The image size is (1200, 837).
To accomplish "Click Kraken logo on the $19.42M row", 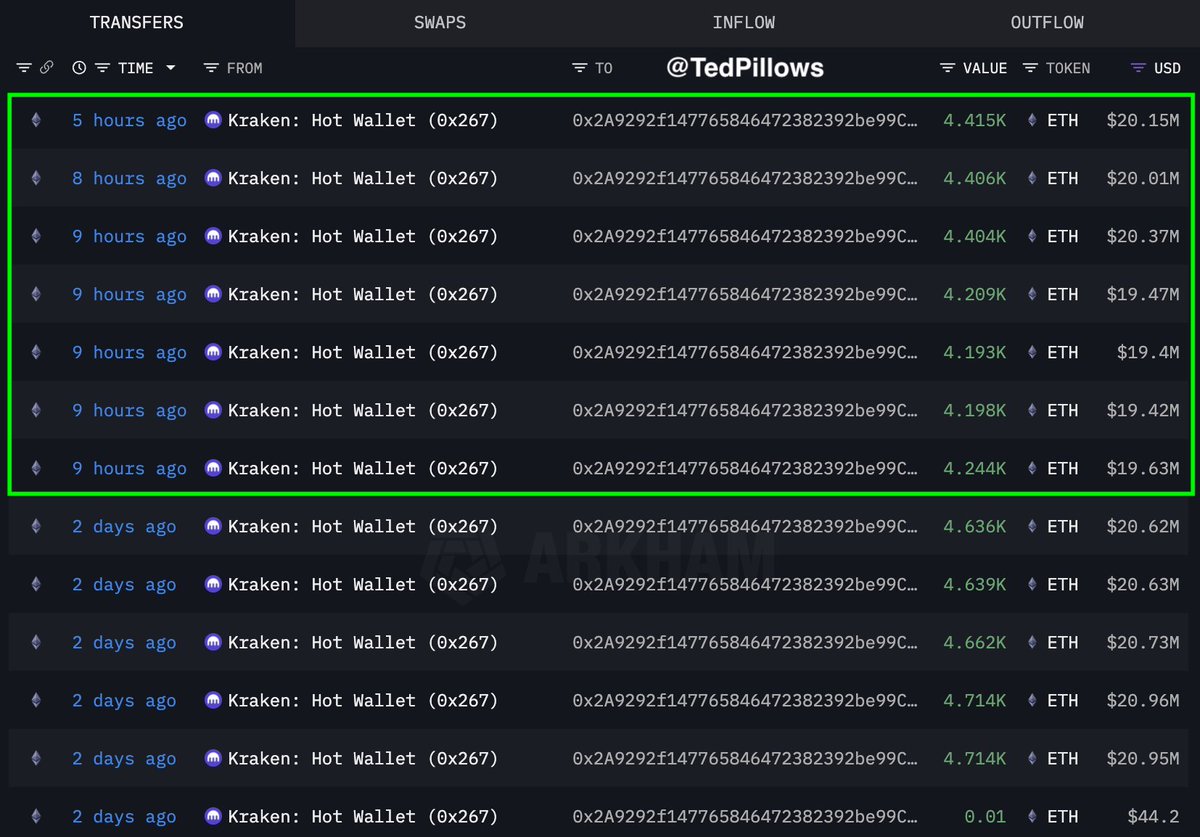I will tap(213, 410).
